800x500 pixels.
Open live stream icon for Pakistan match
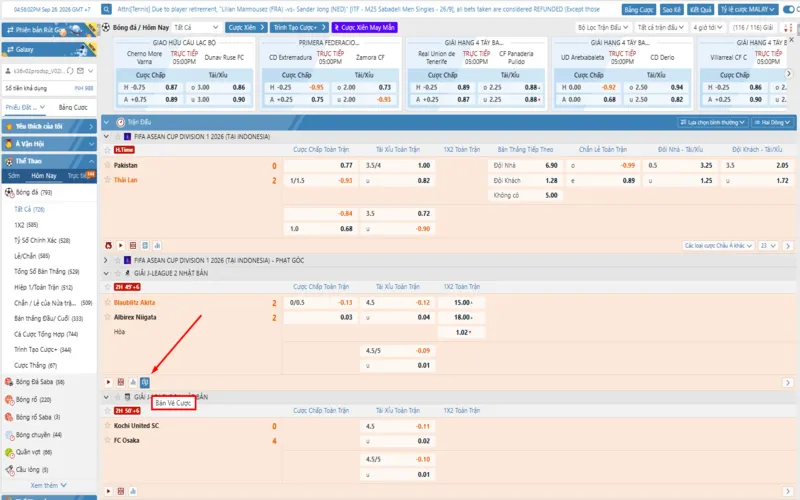point(121,246)
